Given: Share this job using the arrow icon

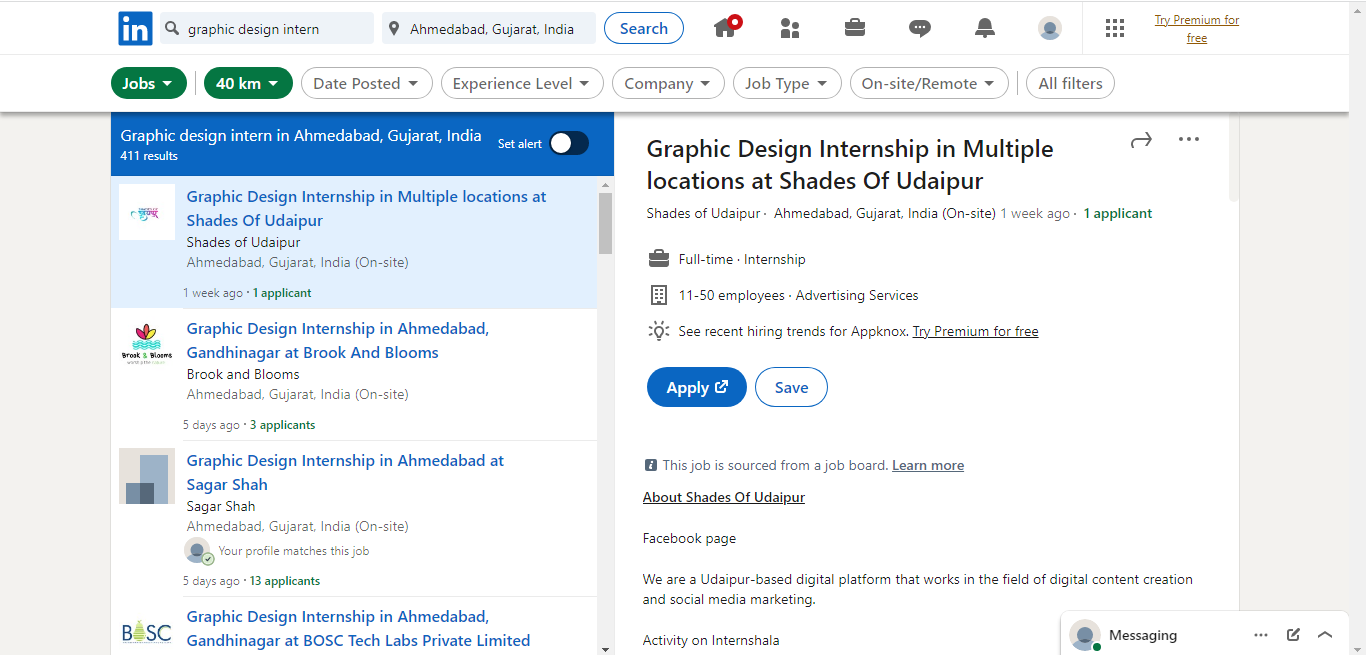Looking at the screenshot, I should [x=1141, y=140].
